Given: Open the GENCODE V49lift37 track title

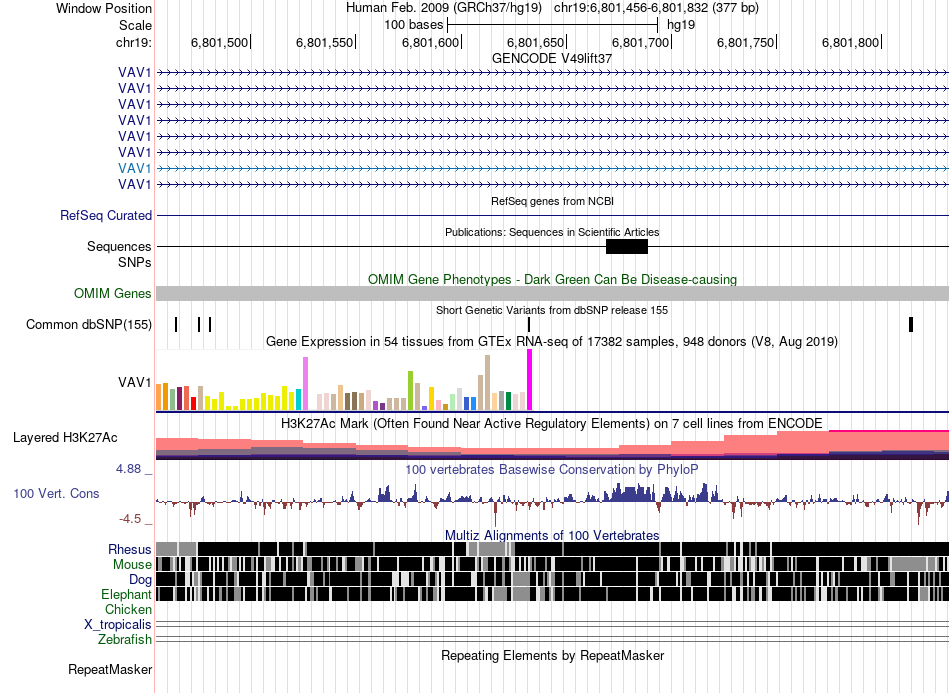Looking at the screenshot, I should pyautogui.click(x=551, y=58).
